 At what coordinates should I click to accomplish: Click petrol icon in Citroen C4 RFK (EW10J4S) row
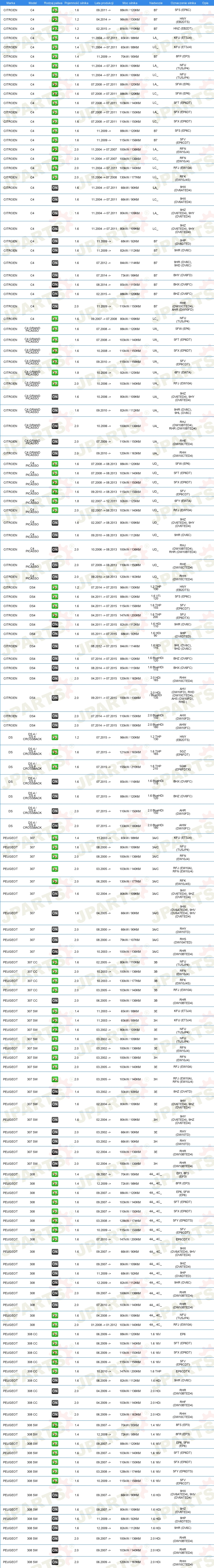55,178
